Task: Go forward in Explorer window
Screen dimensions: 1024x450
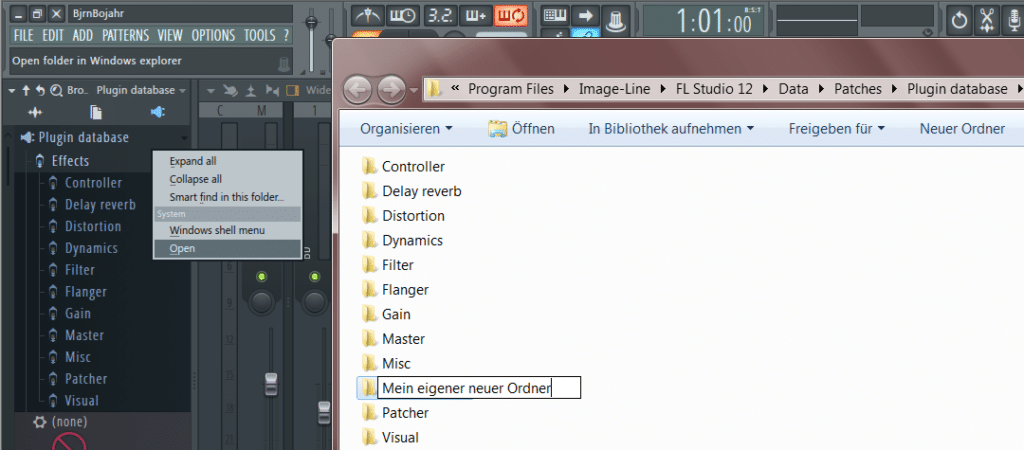Action: pyautogui.click(x=391, y=89)
